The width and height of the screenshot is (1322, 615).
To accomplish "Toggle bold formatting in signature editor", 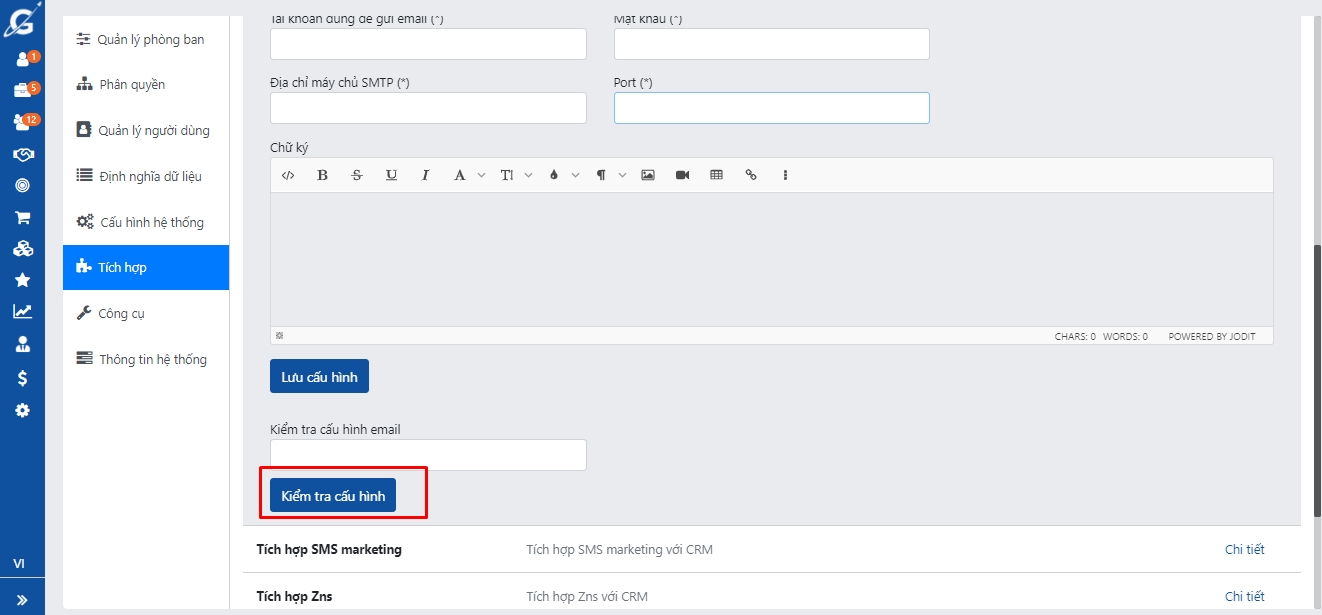I will click(322, 175).
